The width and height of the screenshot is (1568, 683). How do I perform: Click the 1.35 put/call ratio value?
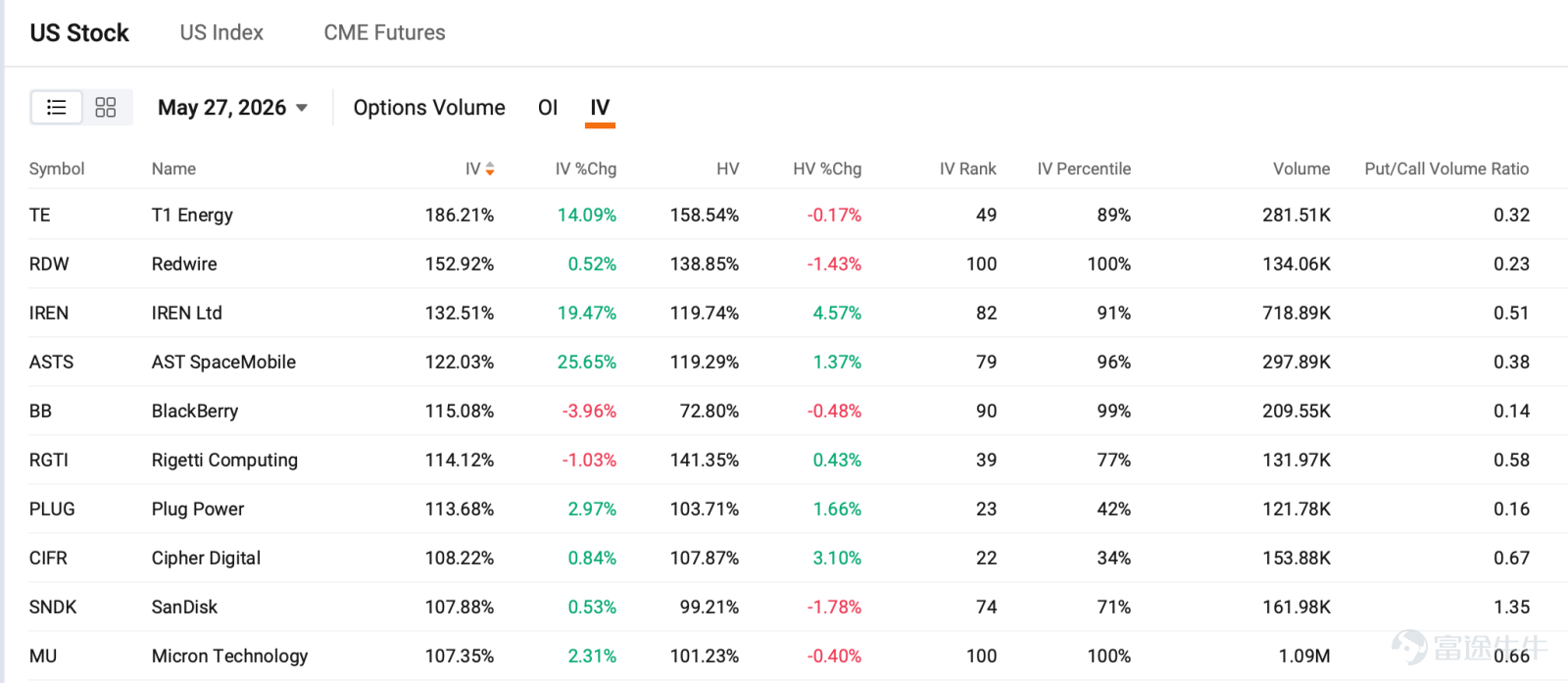[1511, 607]
